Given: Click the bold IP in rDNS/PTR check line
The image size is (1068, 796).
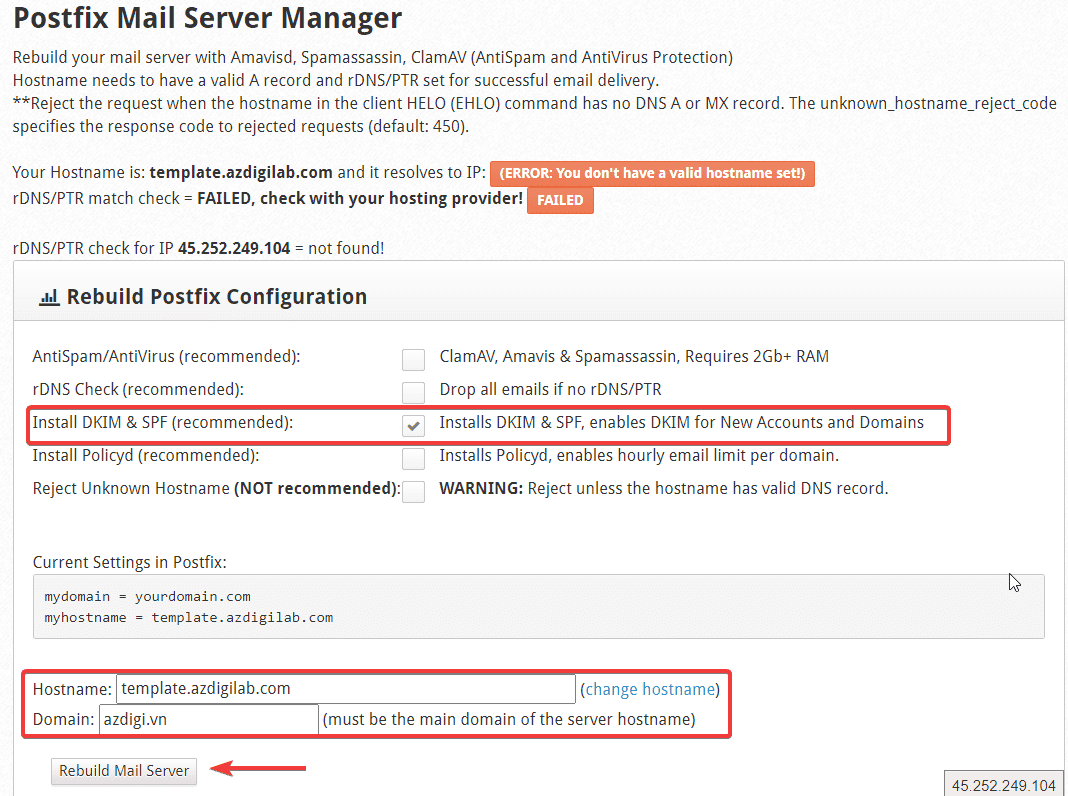Looking at the screenshot, I should [x=236, y=248].
